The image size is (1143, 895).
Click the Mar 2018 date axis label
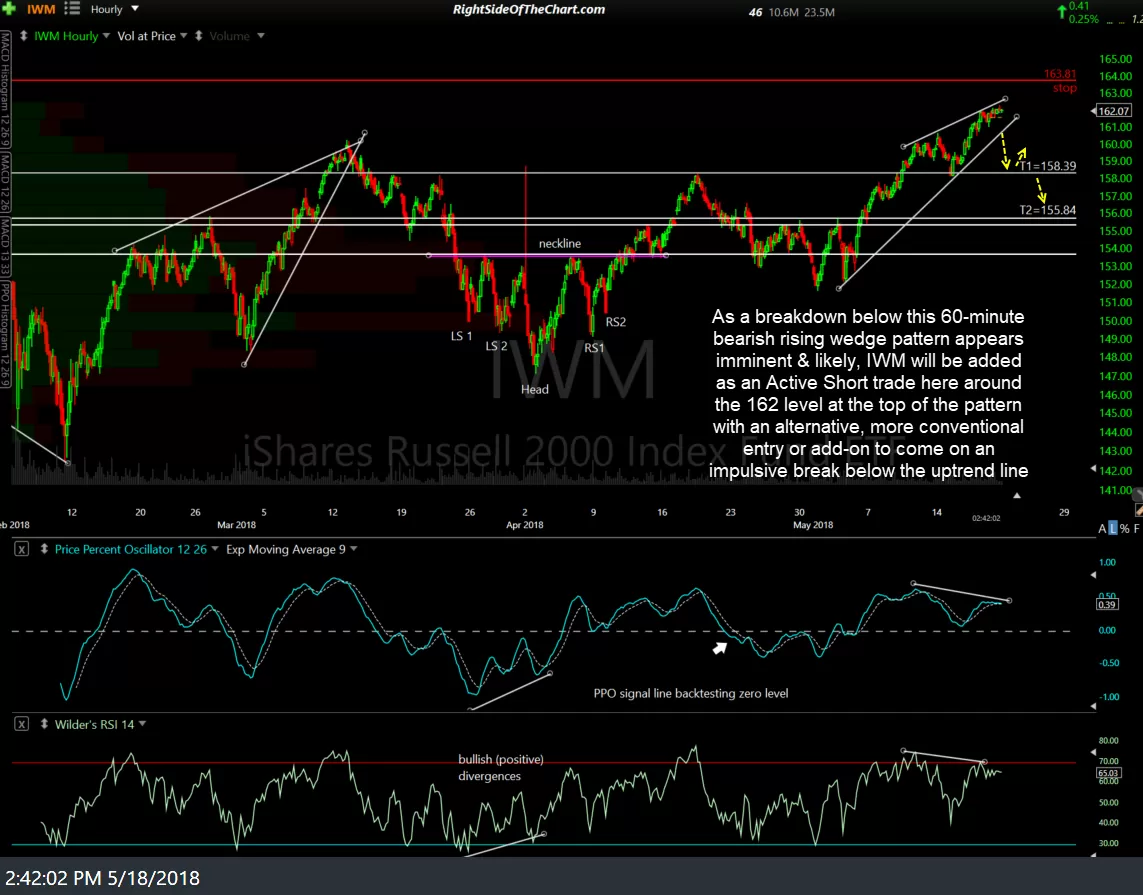point(236,525)
